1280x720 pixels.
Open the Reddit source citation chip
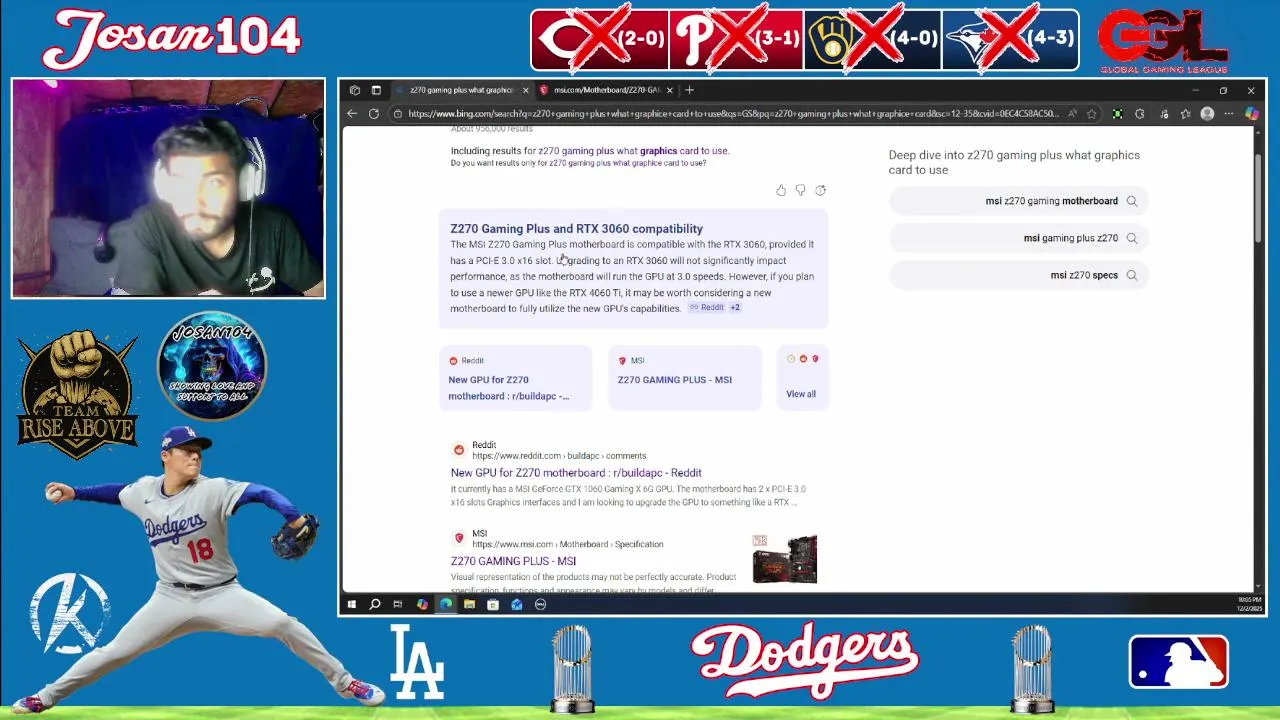(x=707, y=308)
